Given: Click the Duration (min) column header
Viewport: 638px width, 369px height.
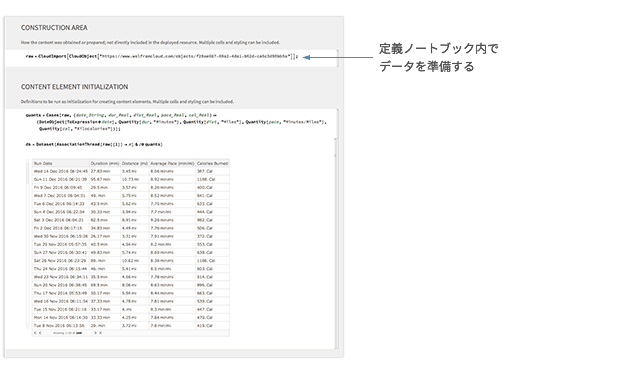Looking at the screenshot, I should point(105,163).
